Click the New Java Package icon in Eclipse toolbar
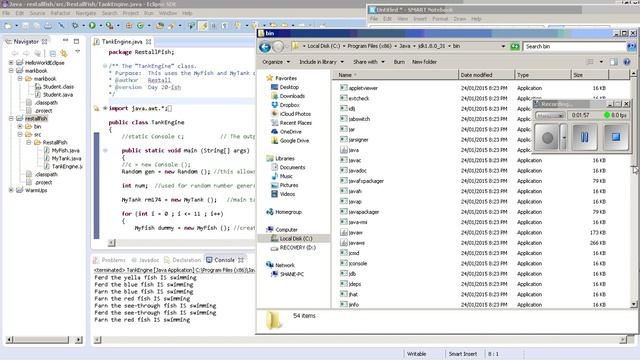 [129, 25]
